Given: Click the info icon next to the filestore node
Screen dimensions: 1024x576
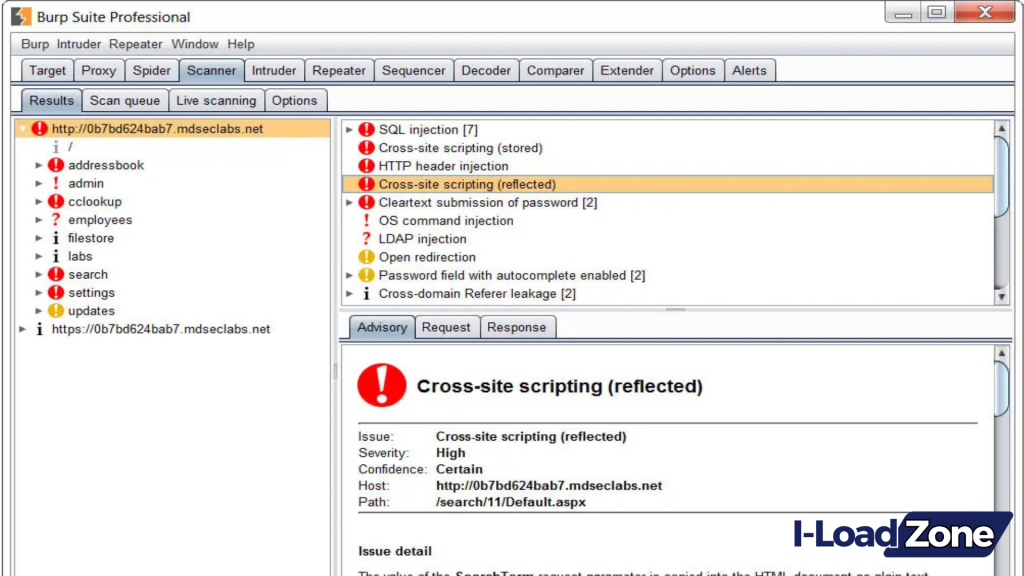Looking at the screenshot, I should click(55, 238).
